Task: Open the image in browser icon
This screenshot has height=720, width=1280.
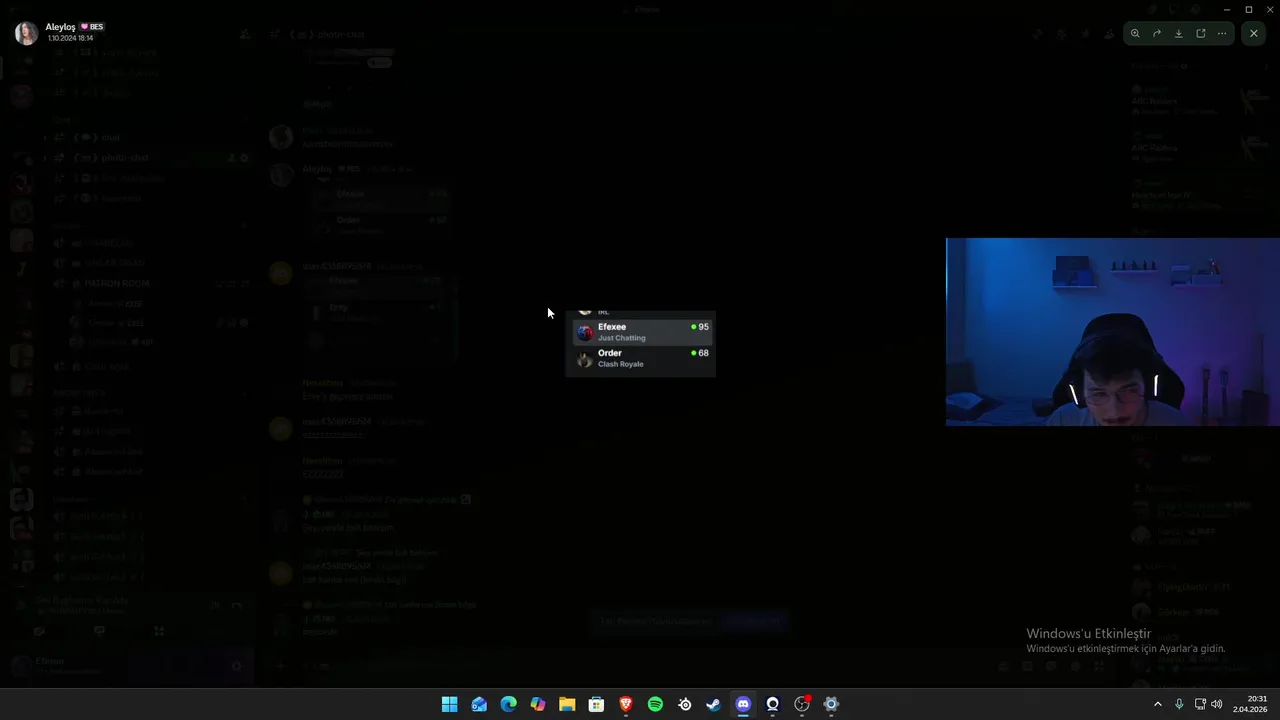Action: [x=1201, y=33]
